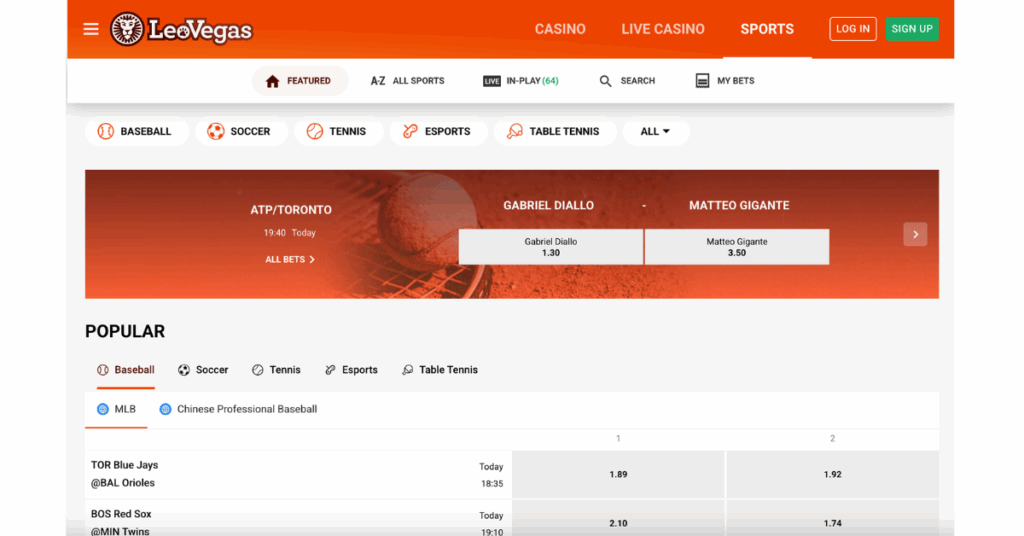Click the tennis icon in Popular tabs

click(x=257, y=370)
